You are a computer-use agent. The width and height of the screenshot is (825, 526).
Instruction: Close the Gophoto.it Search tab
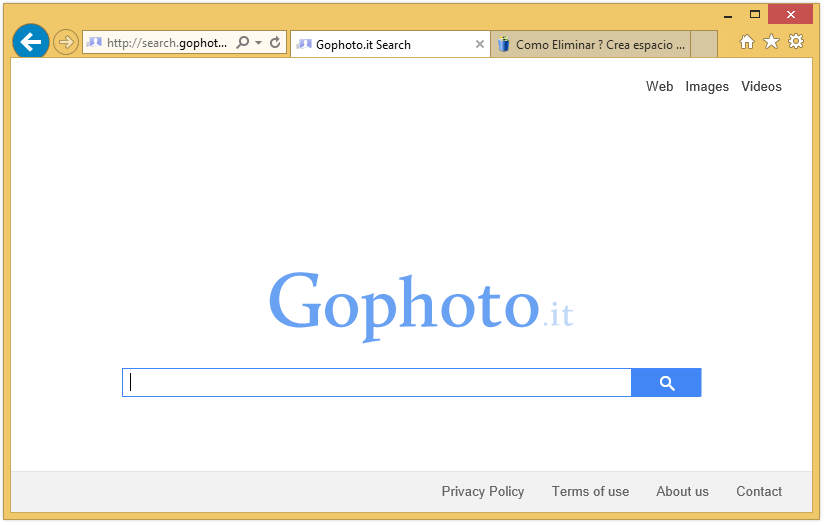coord(479,45)
